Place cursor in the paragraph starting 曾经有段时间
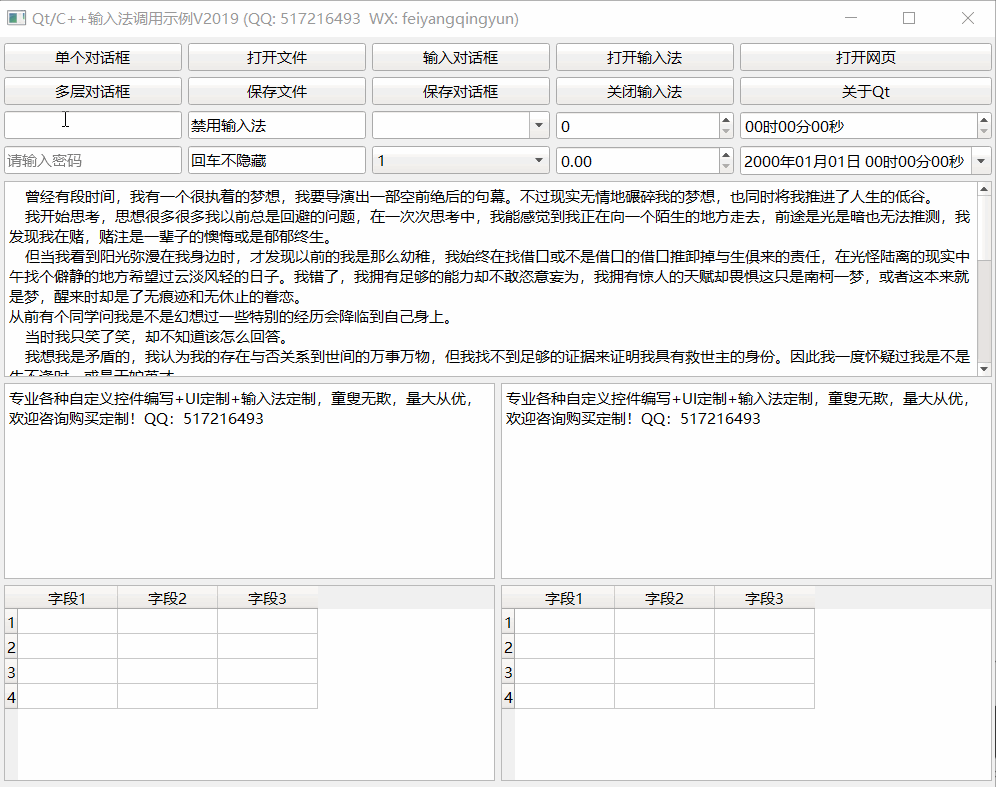996x787 pixels. click(480, 197)
